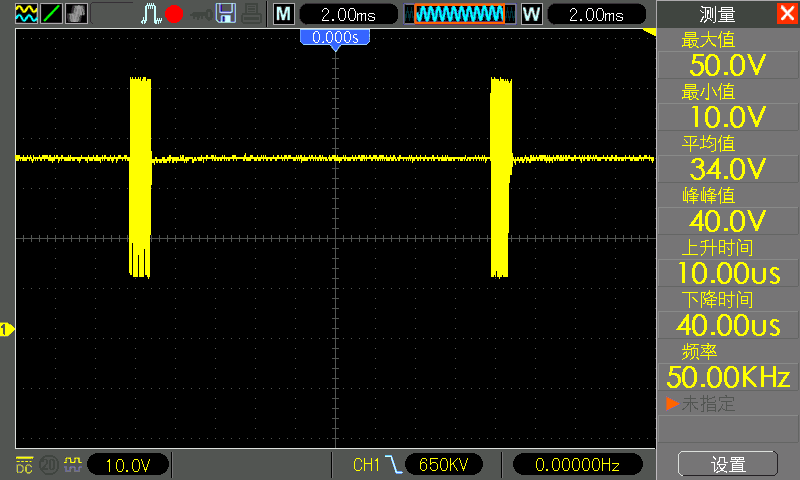Click the red record button
800x480 pixels.
[x=174, y=14]
